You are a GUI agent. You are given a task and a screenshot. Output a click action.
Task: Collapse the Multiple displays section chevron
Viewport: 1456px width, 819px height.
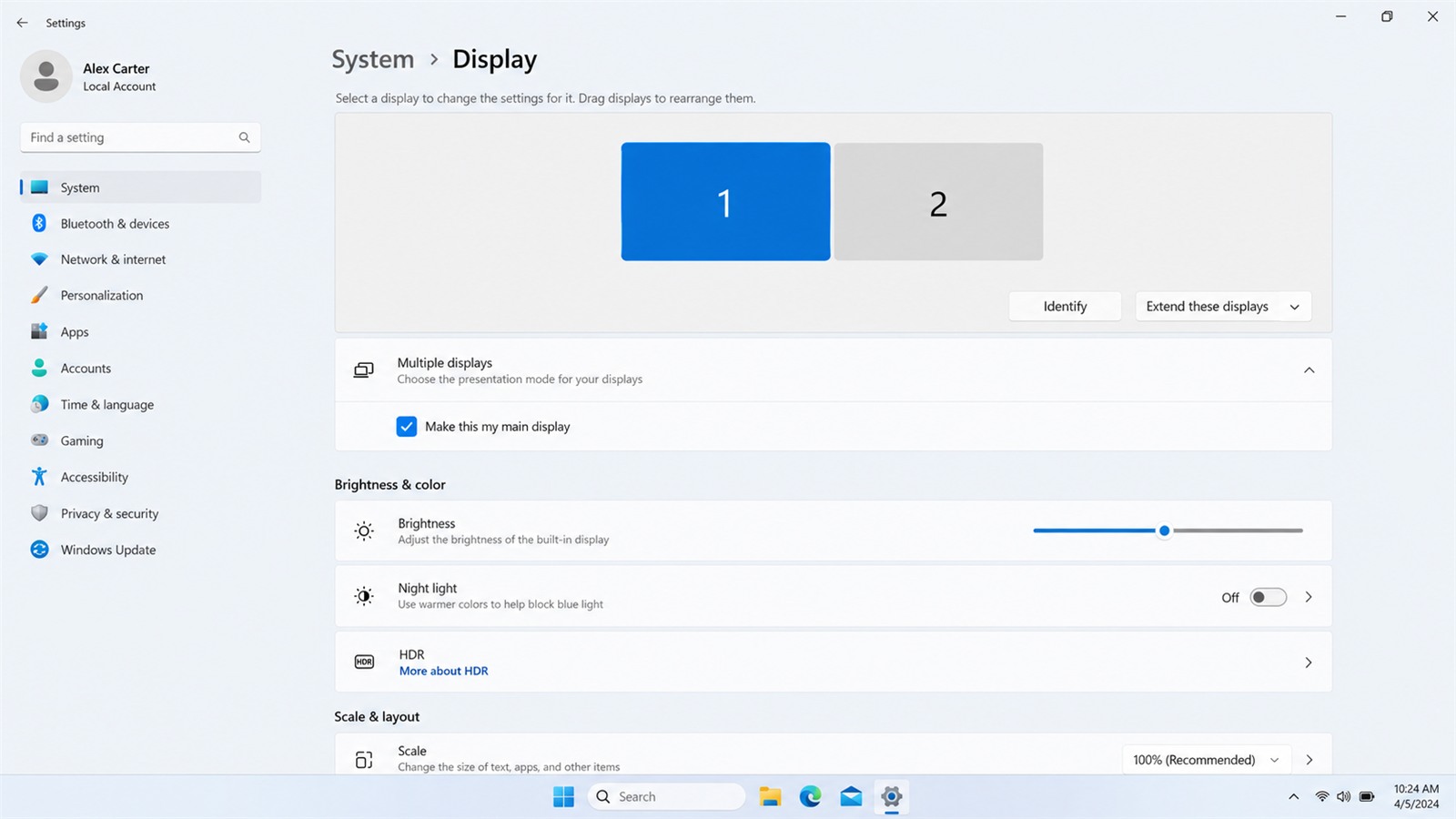(x=1309, y=370)
